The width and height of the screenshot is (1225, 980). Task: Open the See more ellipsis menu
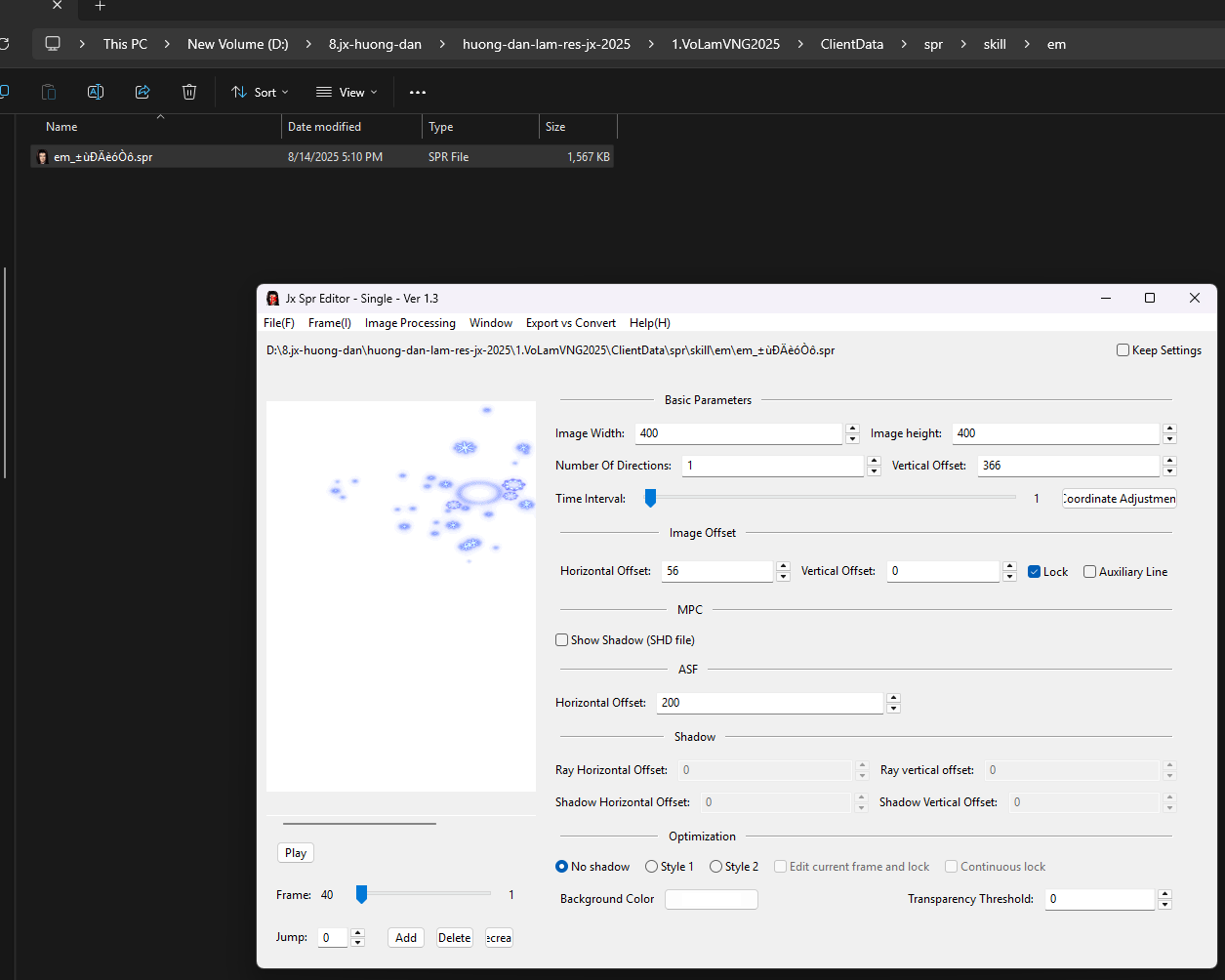[418, 92]
